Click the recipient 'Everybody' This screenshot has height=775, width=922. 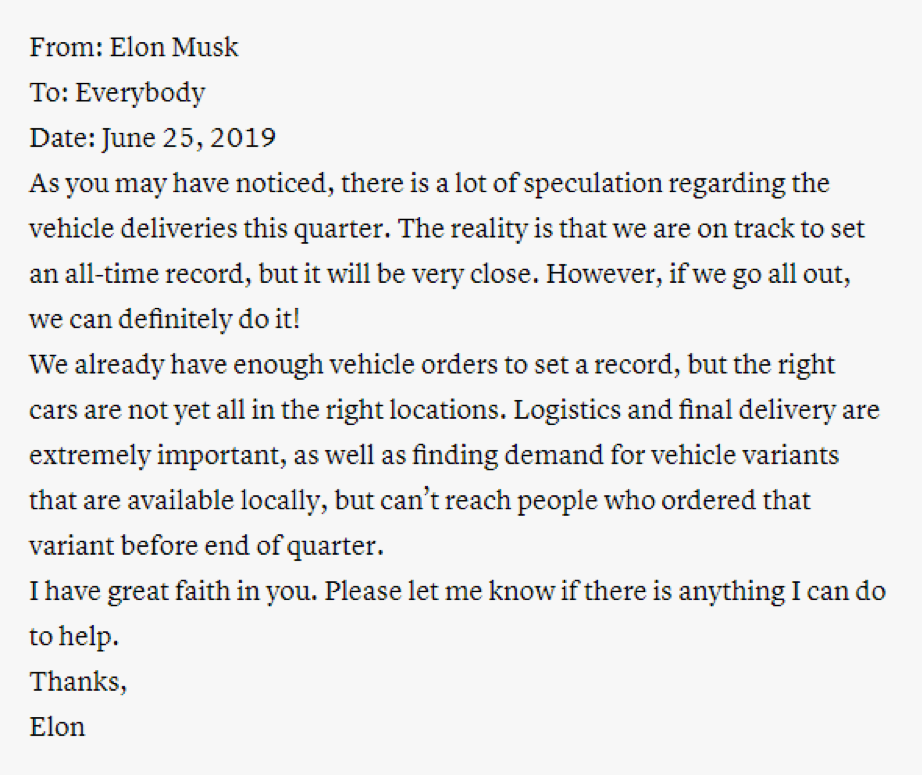pyautogui.click(x=140, y=93)
